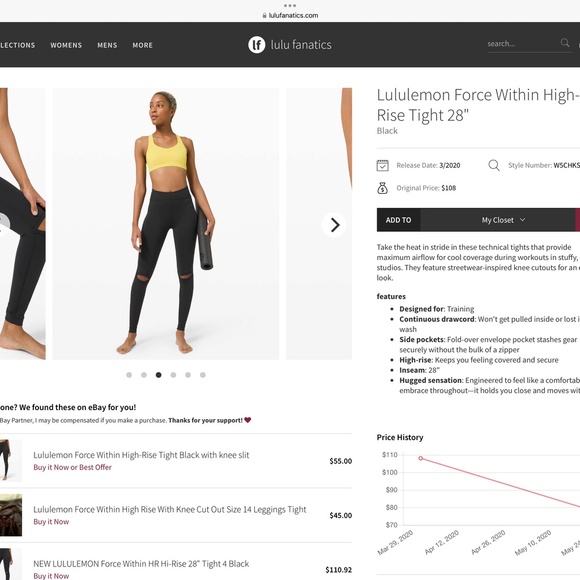Click the product title Force Within High-Rise Tight

click(478, 105)
